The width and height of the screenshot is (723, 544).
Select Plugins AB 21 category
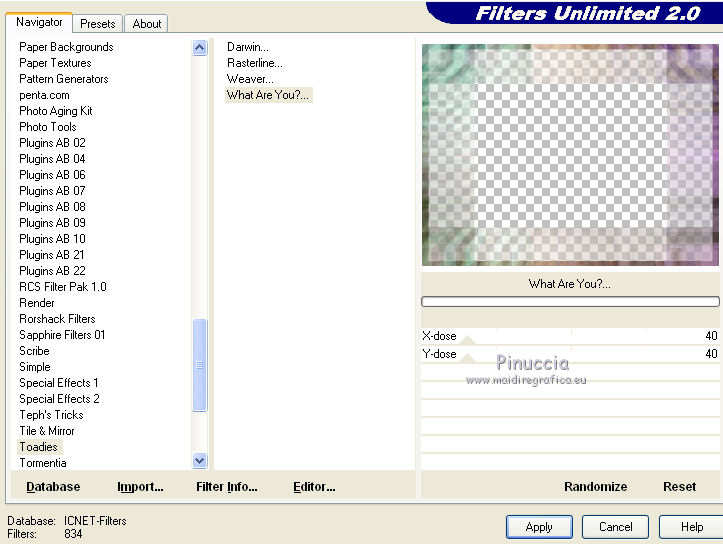pos(52,254)
